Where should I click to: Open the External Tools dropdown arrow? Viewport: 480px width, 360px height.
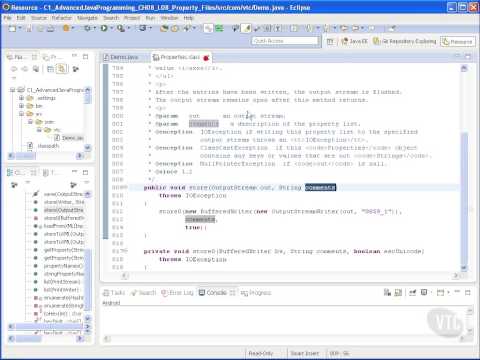(129, 29)
